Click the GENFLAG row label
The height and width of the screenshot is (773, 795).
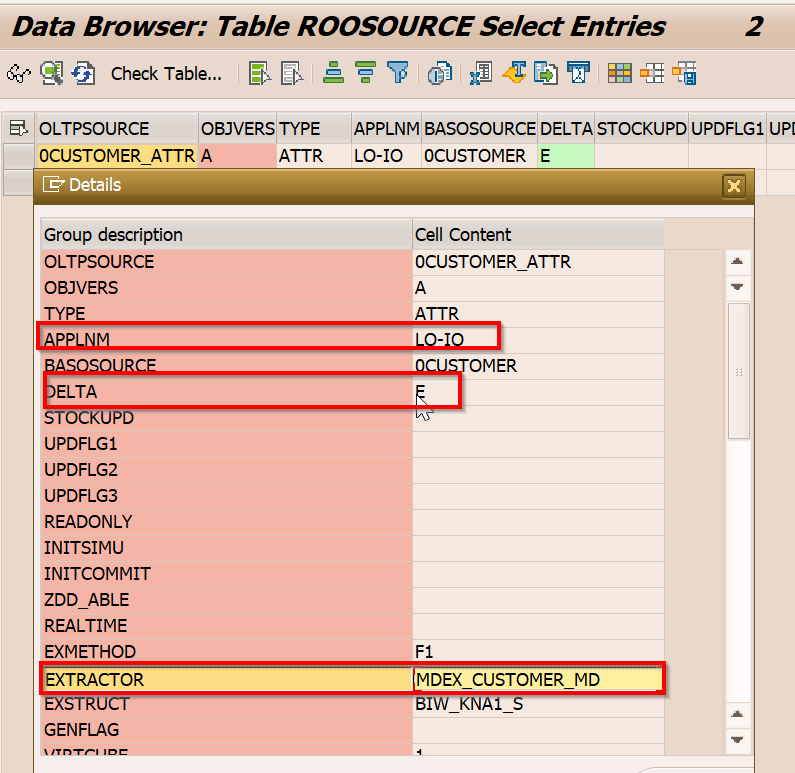point(227,730)
